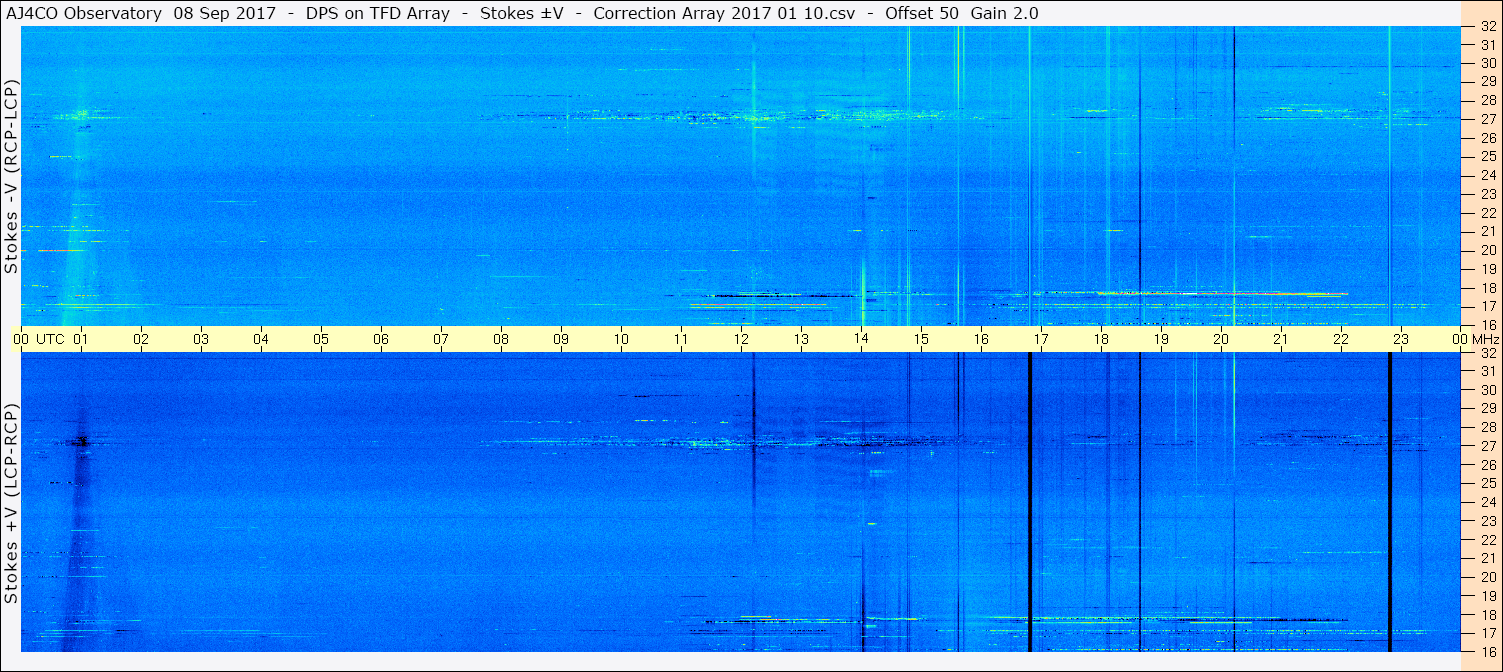Click the 32 MHz tick of upper plot
Image resolution: width=1503 pixels, height=672 pixels.
coord(1487,27)
